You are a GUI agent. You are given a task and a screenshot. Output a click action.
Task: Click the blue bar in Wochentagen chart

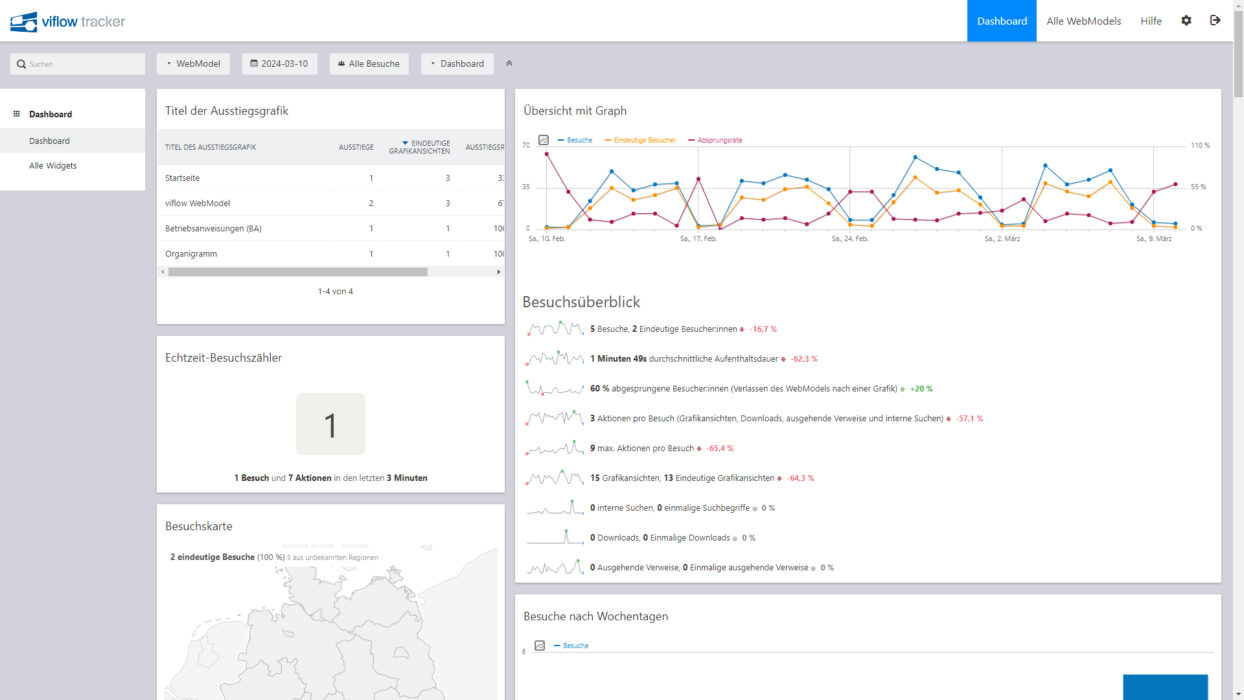tap(1165, 687)
